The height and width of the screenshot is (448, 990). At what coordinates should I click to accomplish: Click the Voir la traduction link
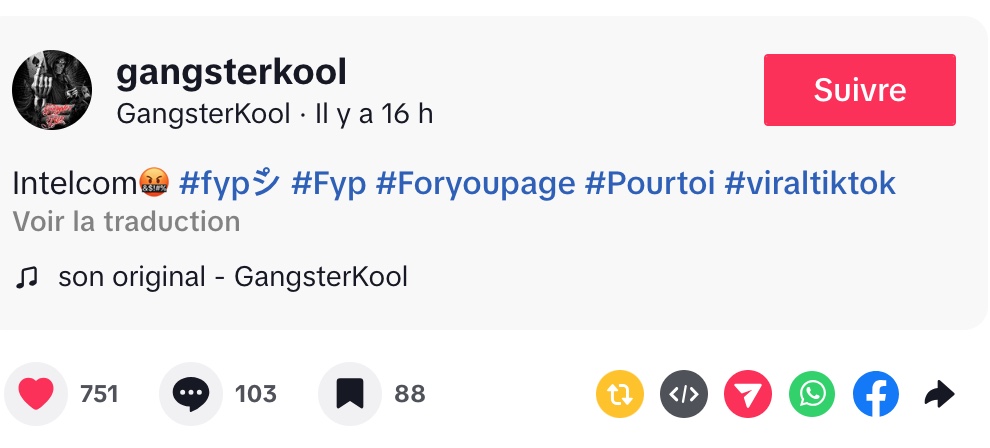click(x=126, y=221)
